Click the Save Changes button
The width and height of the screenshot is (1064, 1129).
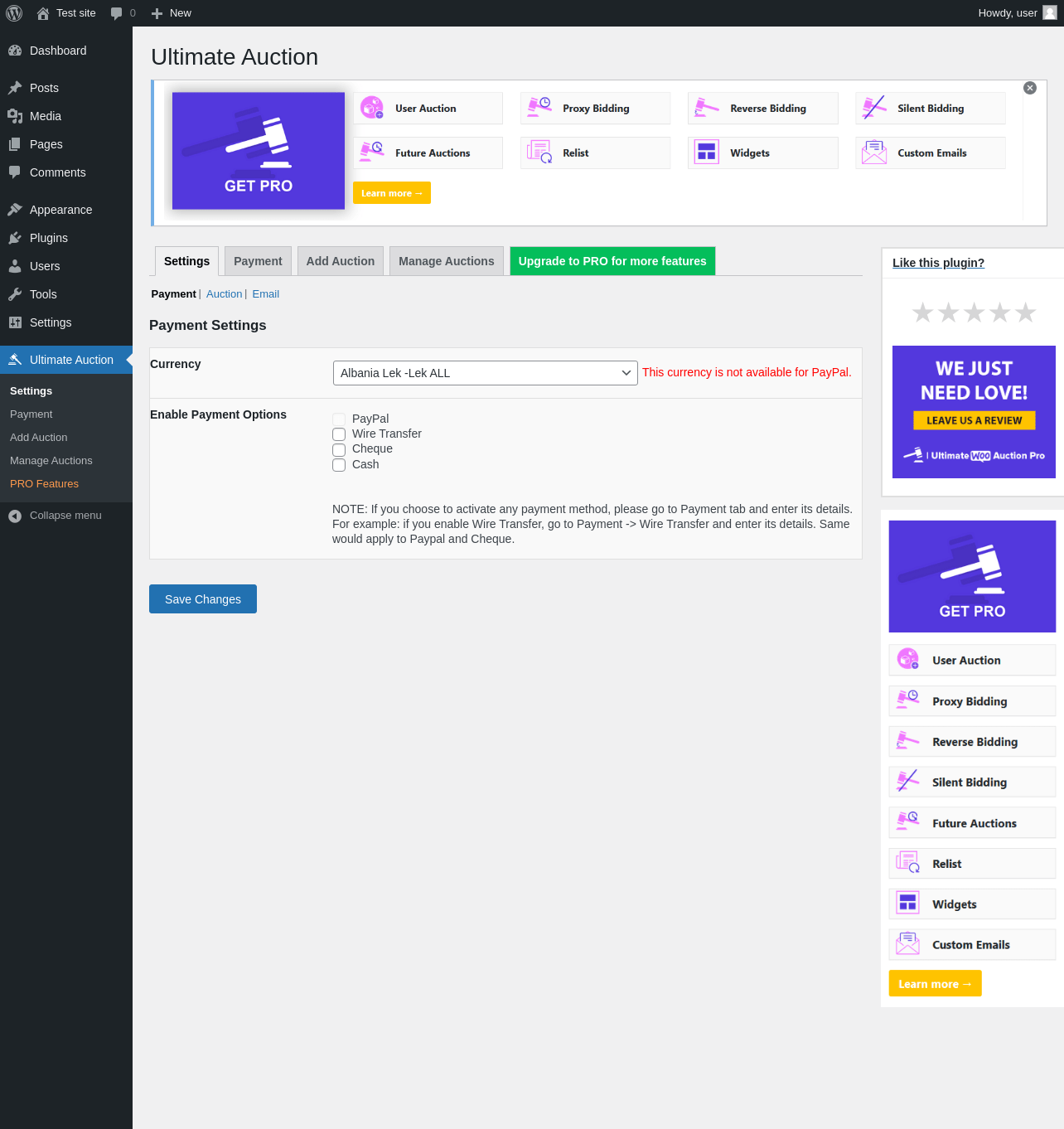[x=203, y=599]
